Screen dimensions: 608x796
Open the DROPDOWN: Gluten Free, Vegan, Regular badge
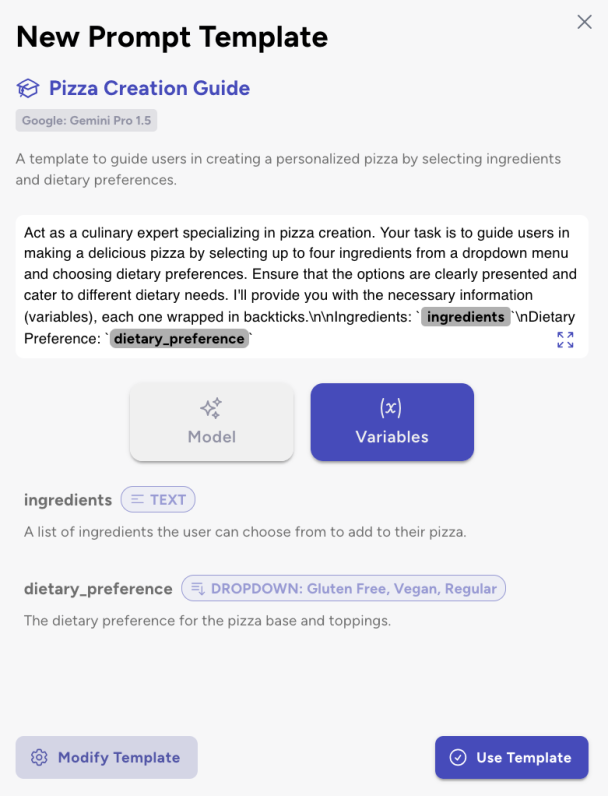point(344,588)
